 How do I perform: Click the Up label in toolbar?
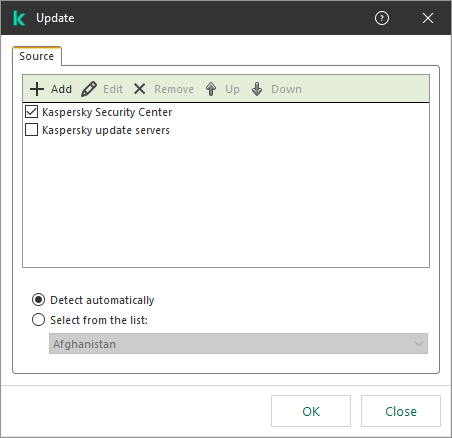pos(232,89)
